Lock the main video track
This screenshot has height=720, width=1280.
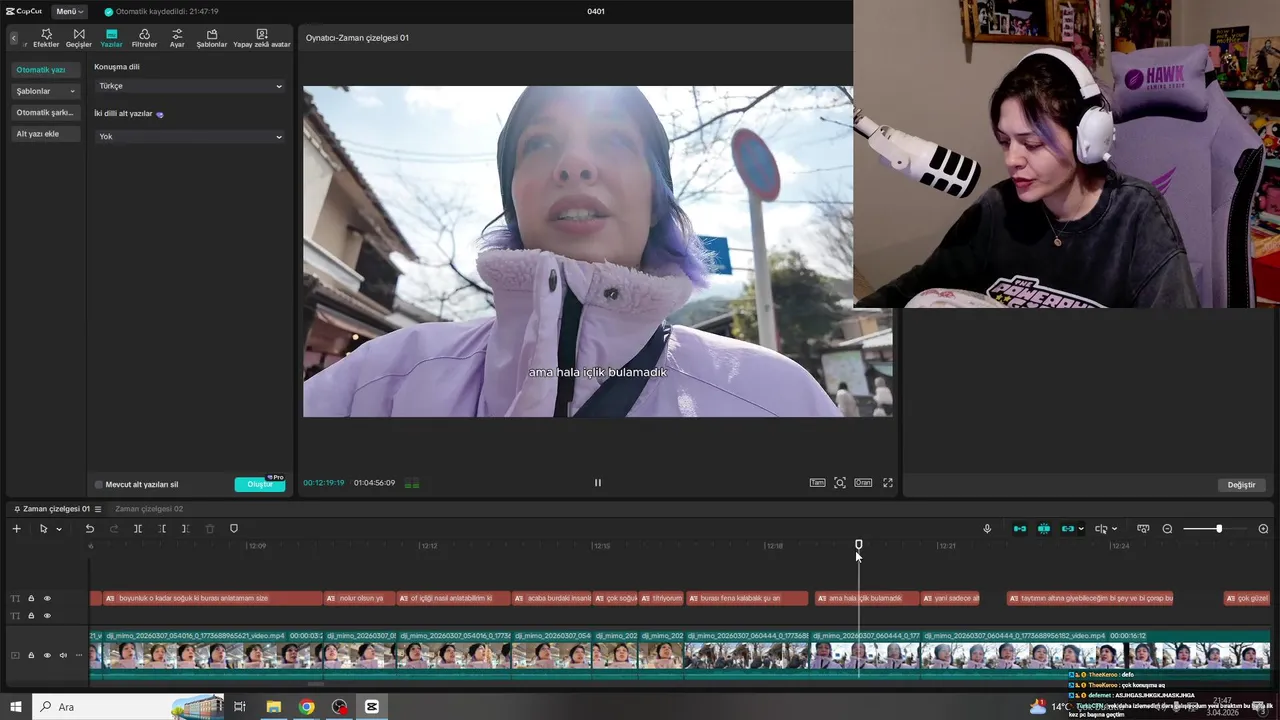point(31,656)
